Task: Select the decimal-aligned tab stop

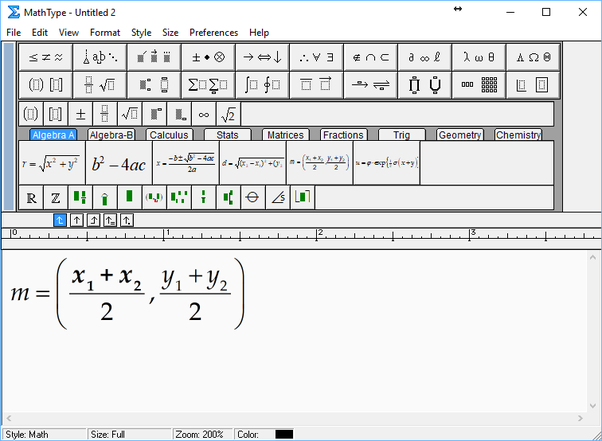Action: (x=126, y=220)
